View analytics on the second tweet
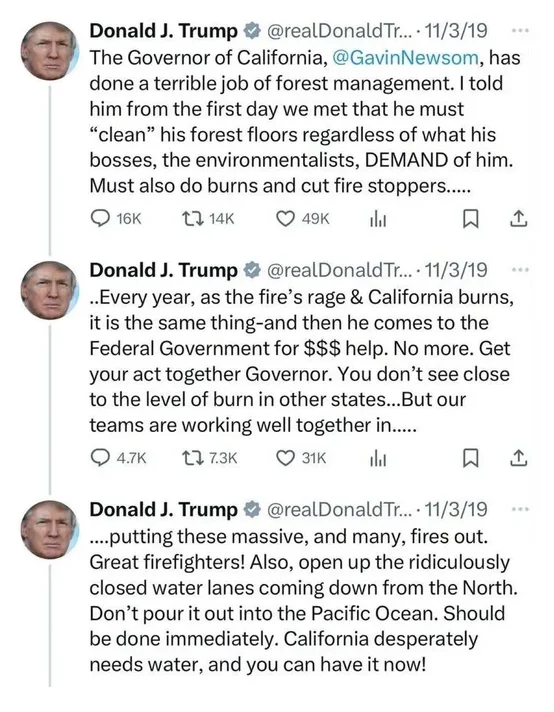The image size is (554, 712). tap(378, 459)
